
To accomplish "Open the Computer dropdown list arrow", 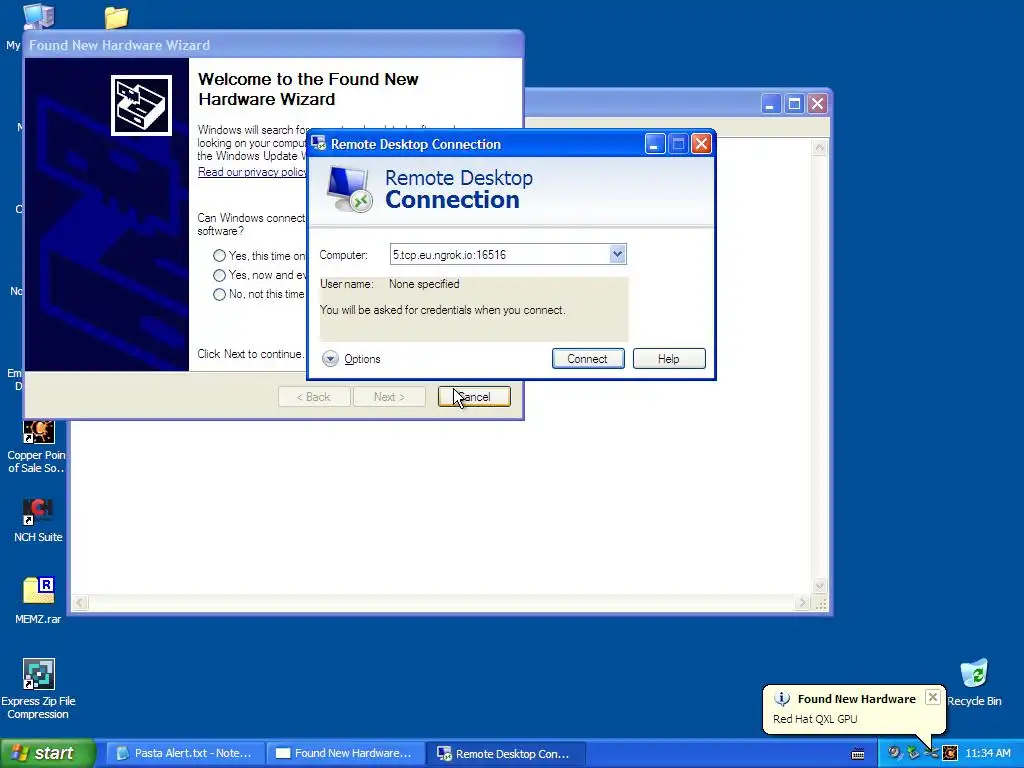I will coord(617,254).
